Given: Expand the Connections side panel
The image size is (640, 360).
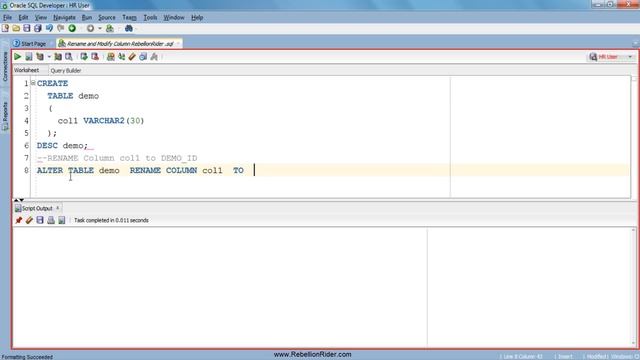Looking at the screenshot, I should click(5, 66).
